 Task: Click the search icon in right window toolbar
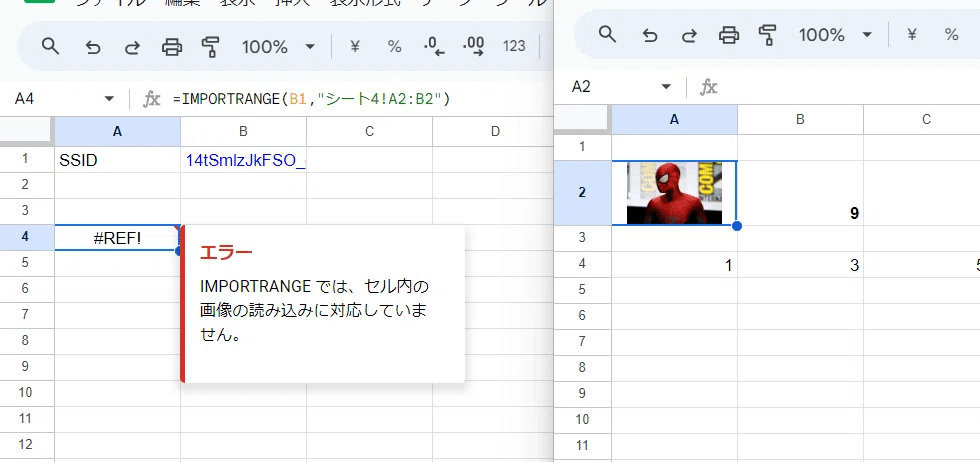pos(608,34)
